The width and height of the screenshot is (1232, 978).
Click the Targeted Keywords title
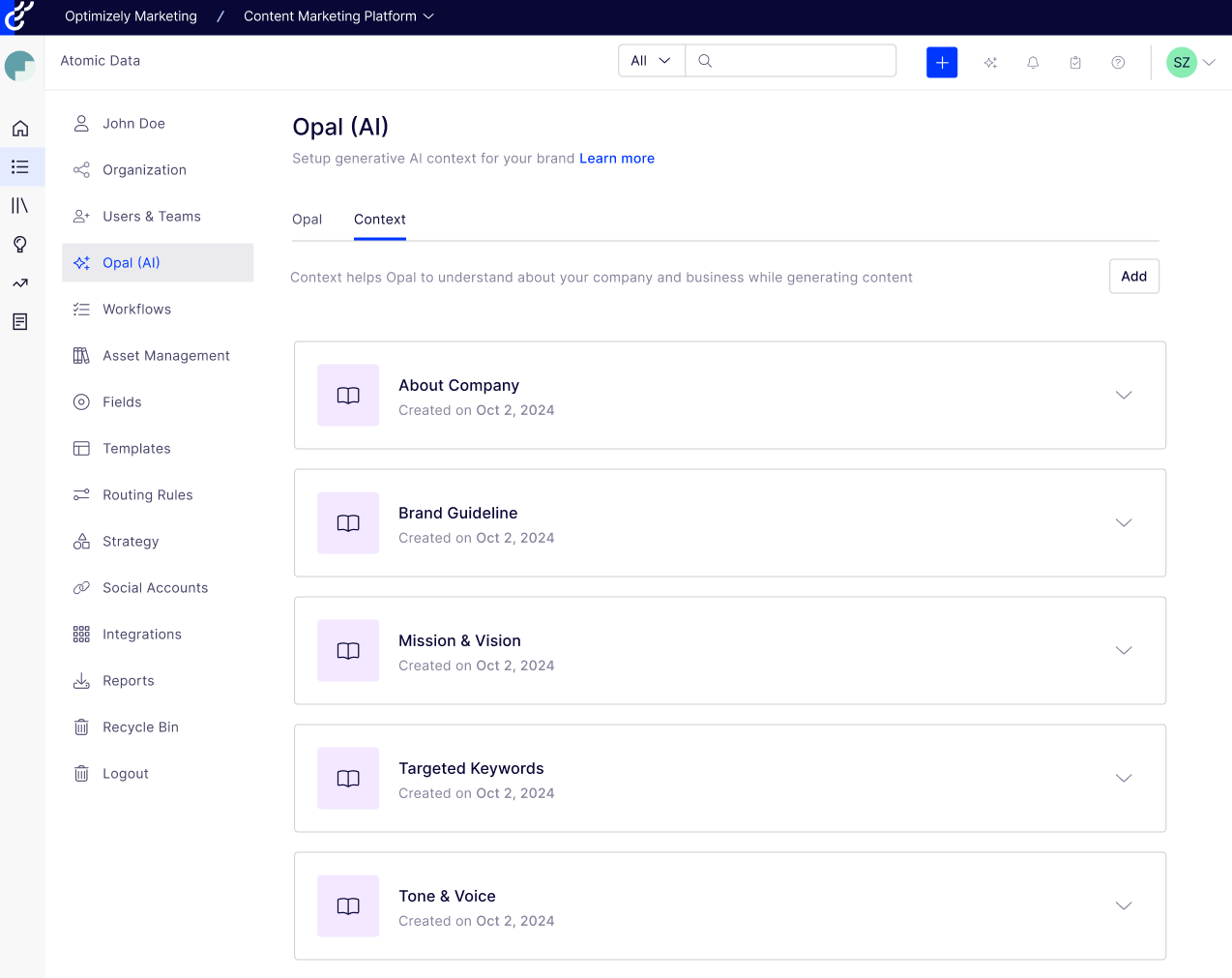click(471, 769)
